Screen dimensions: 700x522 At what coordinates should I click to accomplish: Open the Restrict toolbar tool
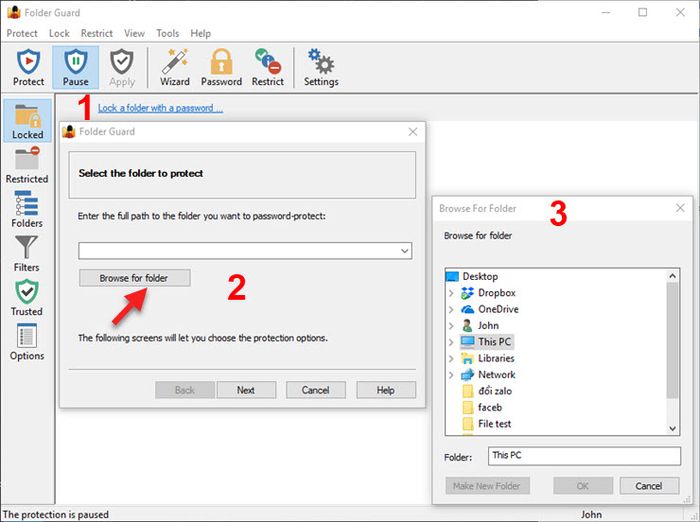268,68
